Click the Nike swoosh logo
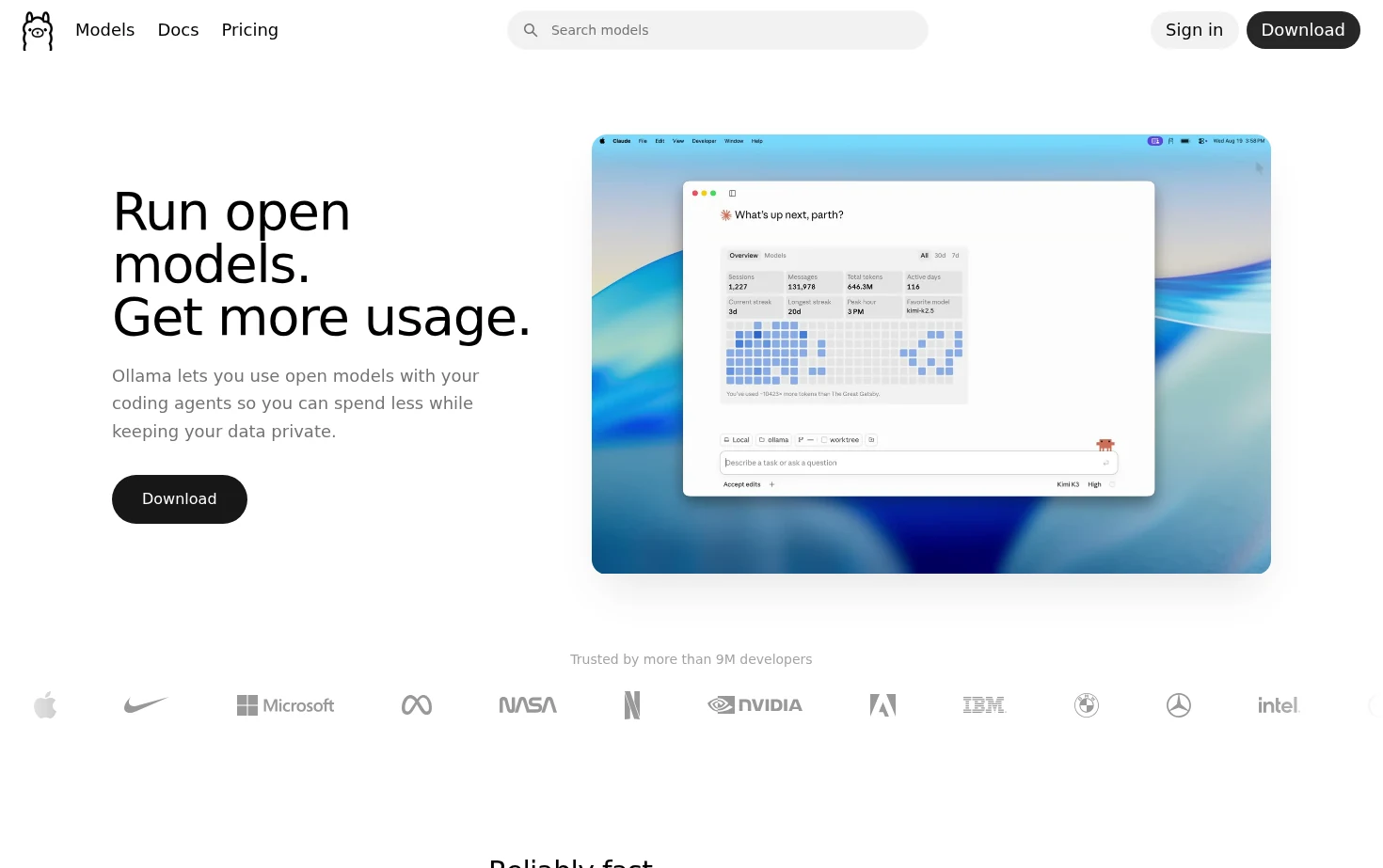 coord(146,705)
